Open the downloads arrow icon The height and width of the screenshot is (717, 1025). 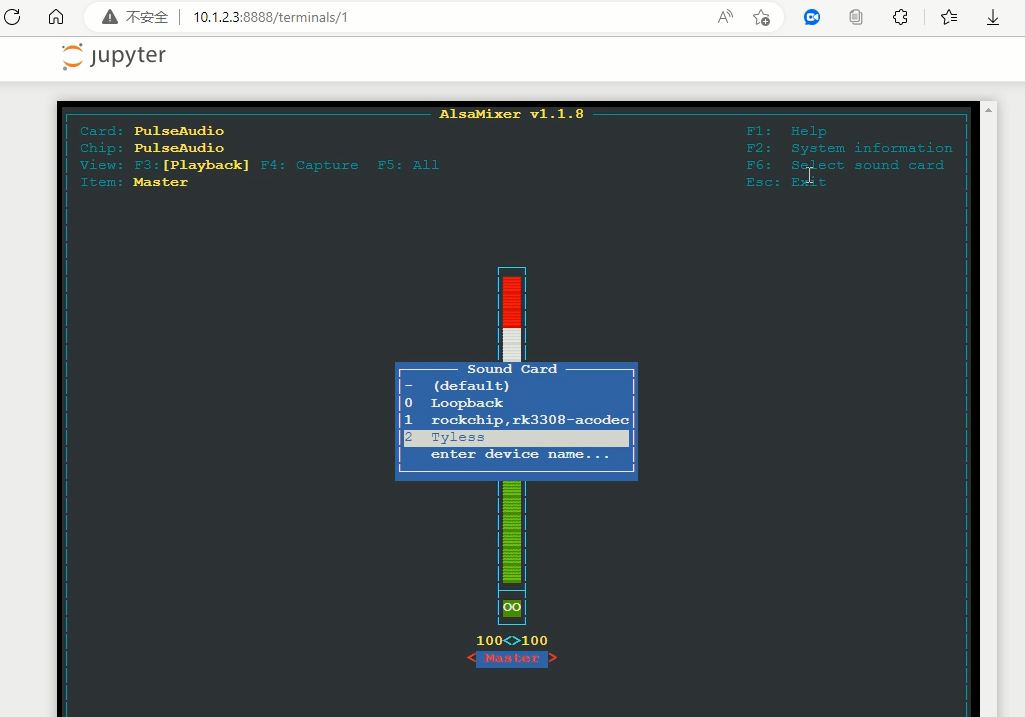point(993,17)
